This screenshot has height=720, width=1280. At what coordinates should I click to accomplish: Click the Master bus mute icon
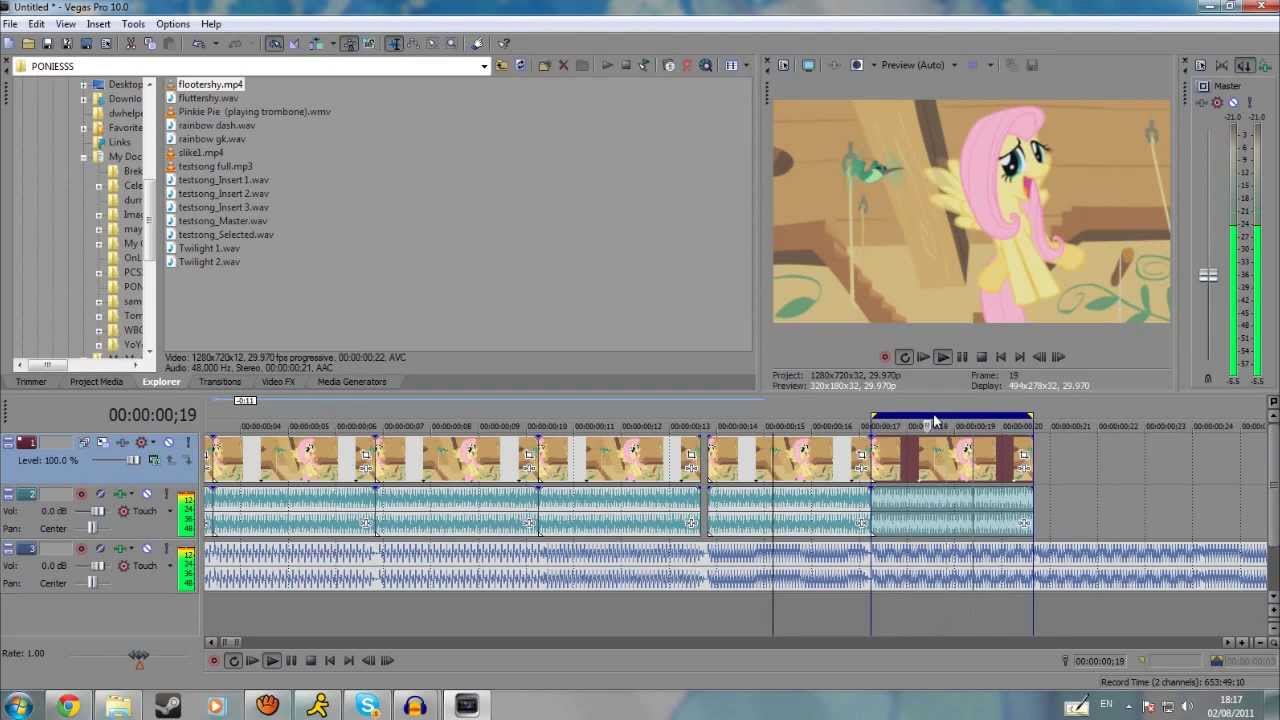click(x=1232, y=102)
